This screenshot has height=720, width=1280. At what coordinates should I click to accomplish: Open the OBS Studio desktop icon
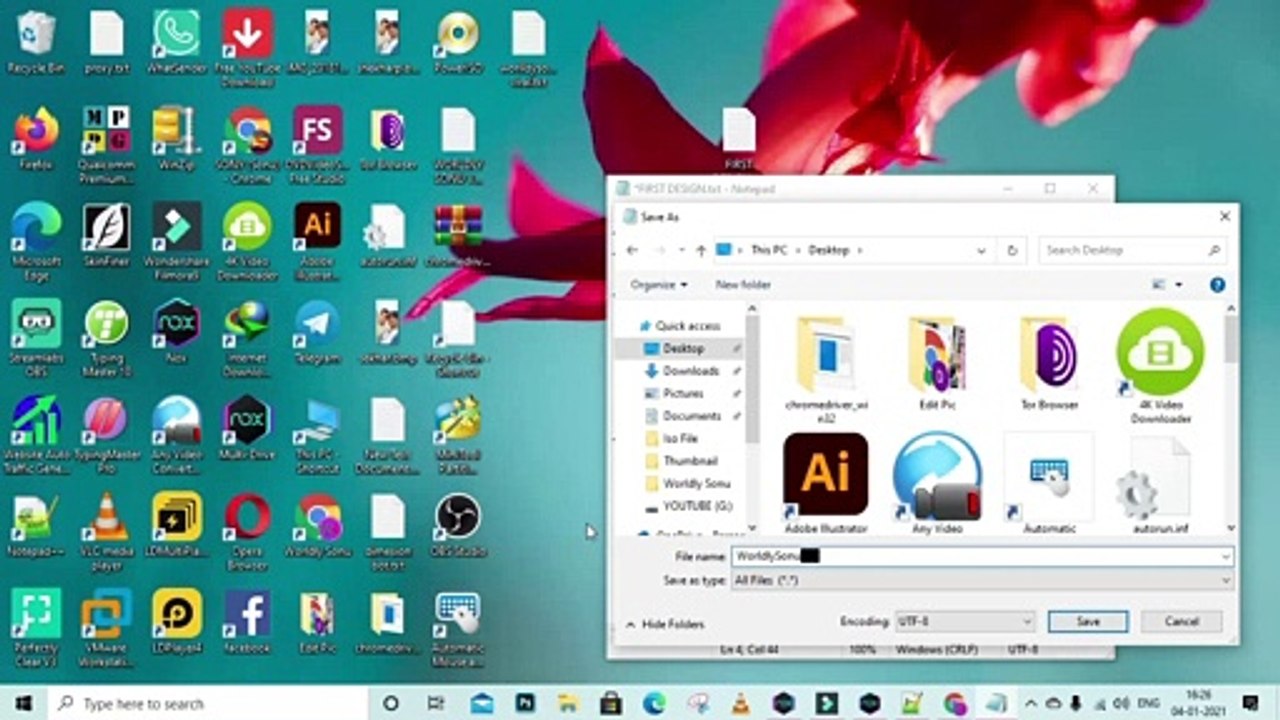pos(457,525)
